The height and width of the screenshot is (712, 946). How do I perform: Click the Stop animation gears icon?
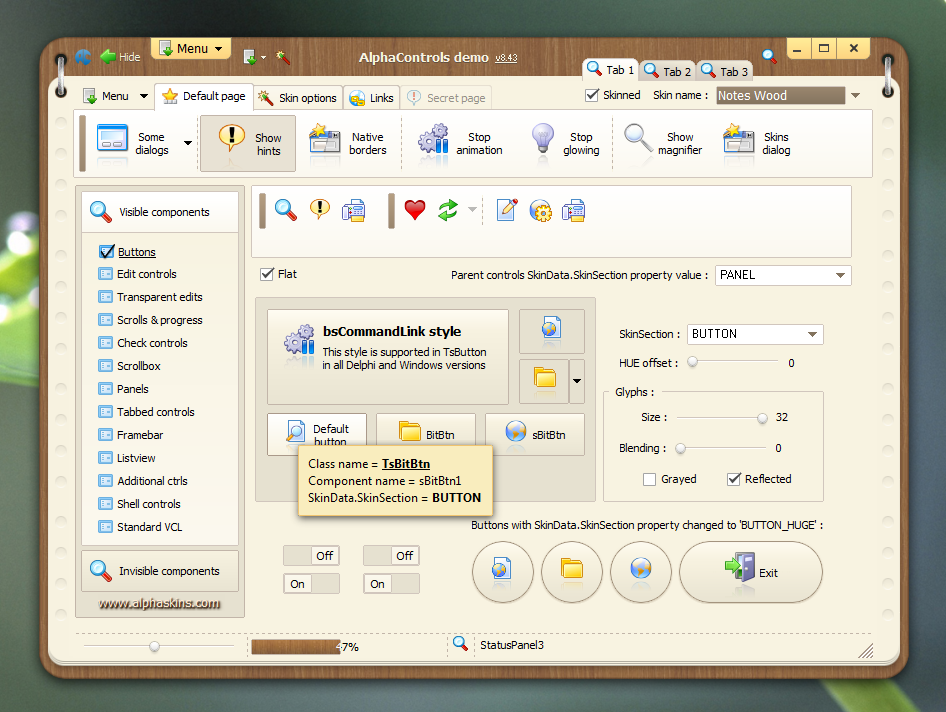(434, 140)
